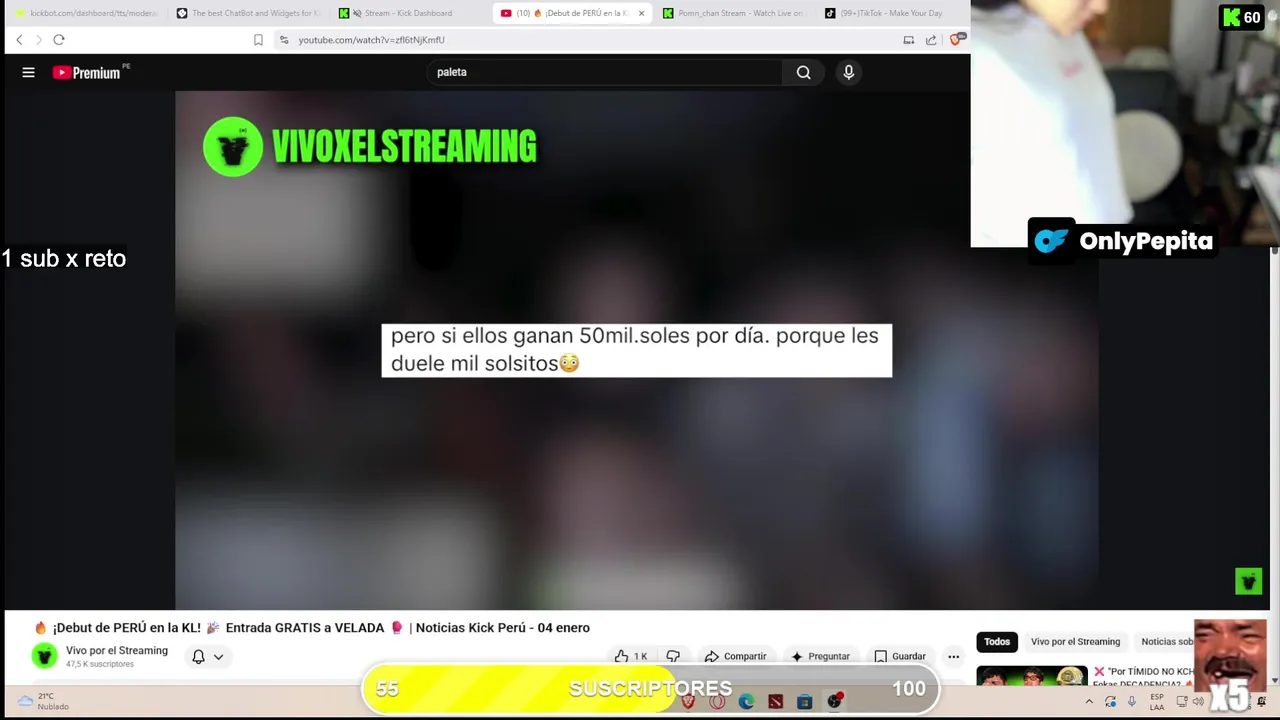The image size is (1280, 720).
Task: Open site settings icon beside the URL
Action: [284, 40]
